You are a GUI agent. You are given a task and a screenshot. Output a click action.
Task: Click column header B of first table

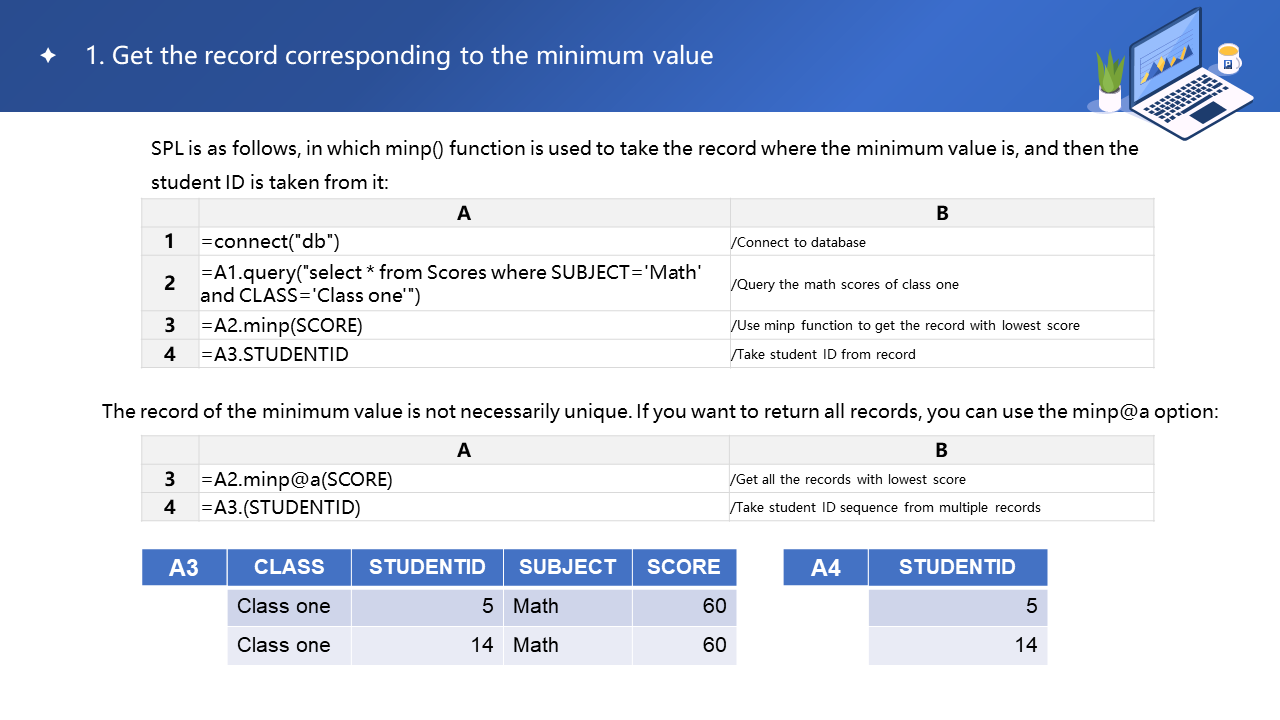942,213
